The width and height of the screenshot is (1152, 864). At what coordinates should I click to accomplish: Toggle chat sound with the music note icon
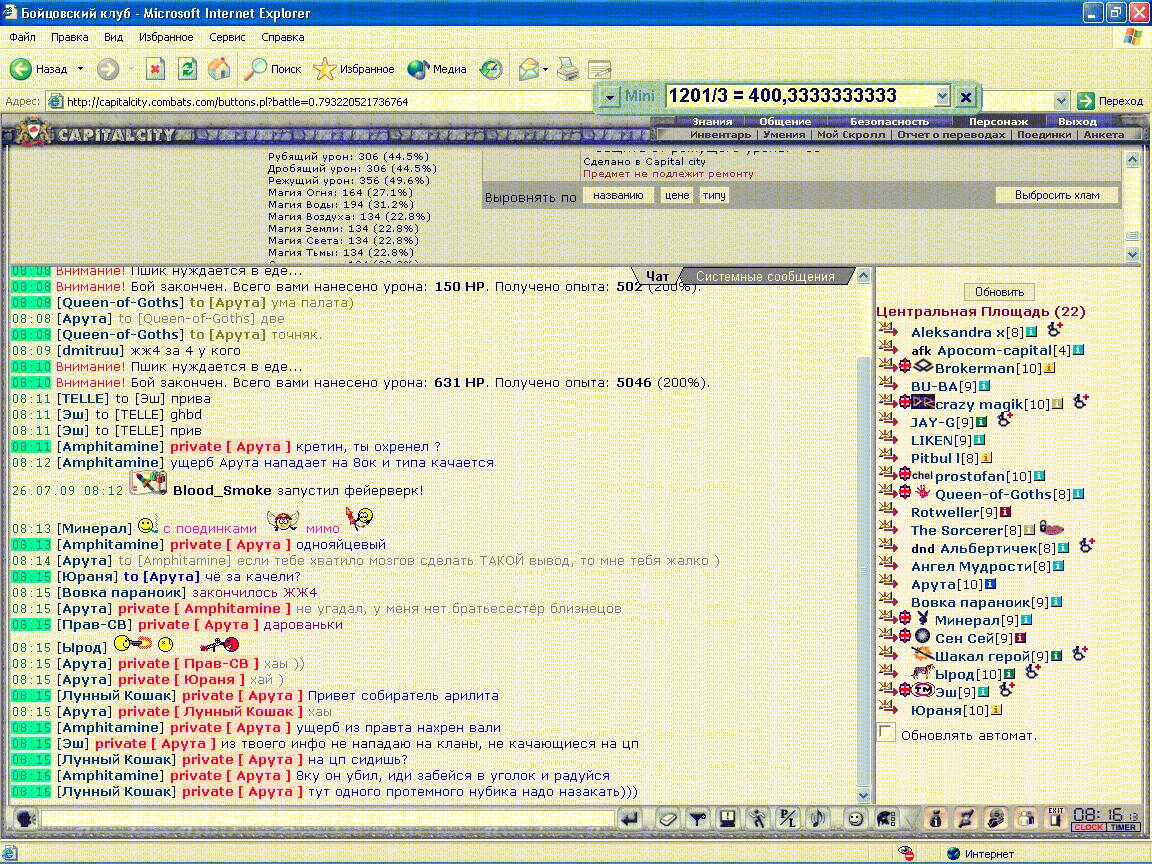818,818
